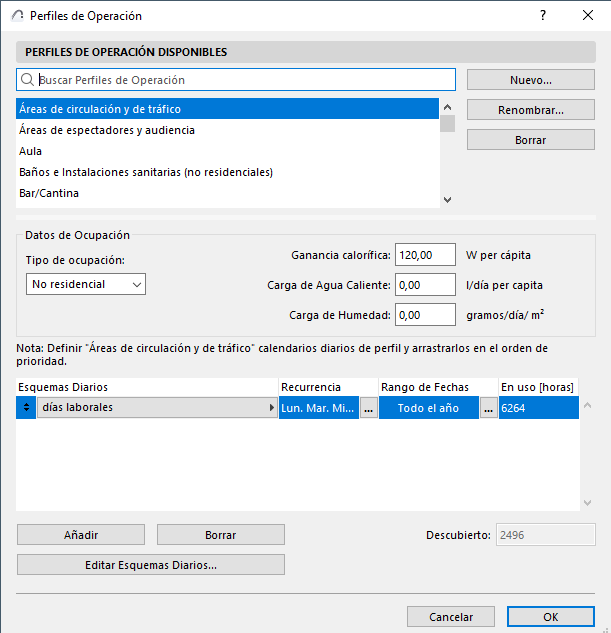611x633 pixels.
Task: Select the Aula profile
Action: pos(227,151)
